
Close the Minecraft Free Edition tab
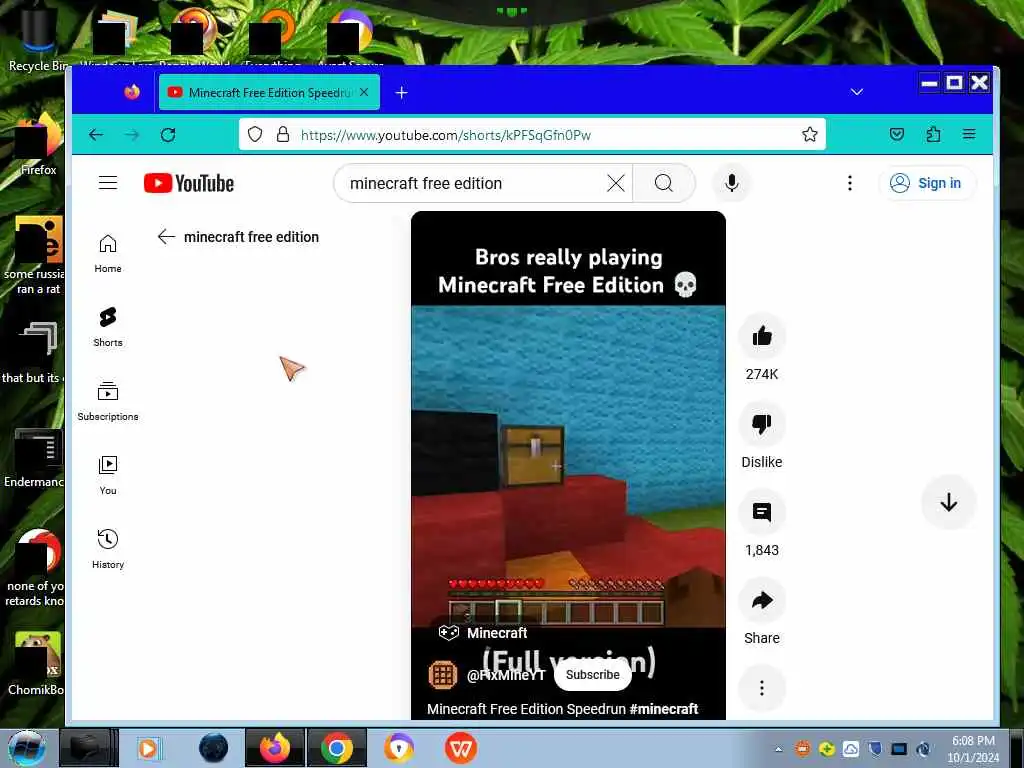364,92
